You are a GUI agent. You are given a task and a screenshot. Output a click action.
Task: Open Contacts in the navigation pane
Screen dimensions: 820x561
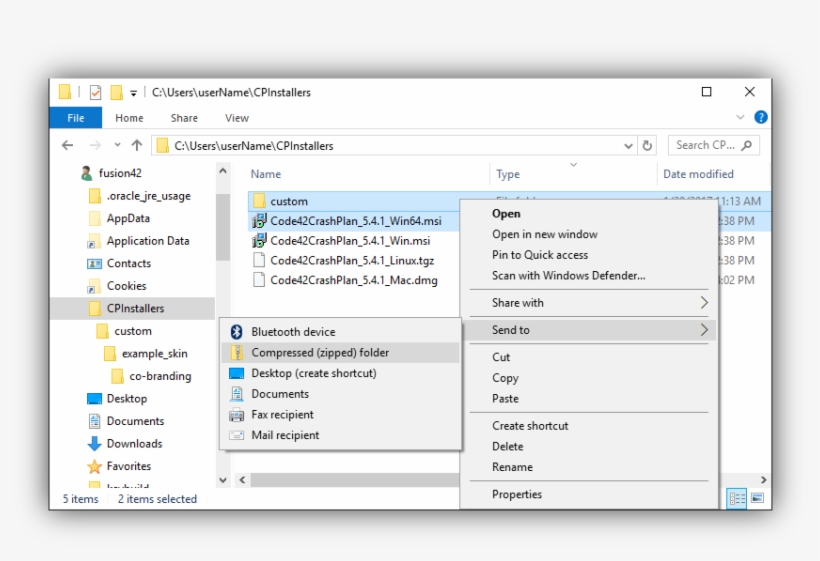pyautogui.click(x=129, y=264)
